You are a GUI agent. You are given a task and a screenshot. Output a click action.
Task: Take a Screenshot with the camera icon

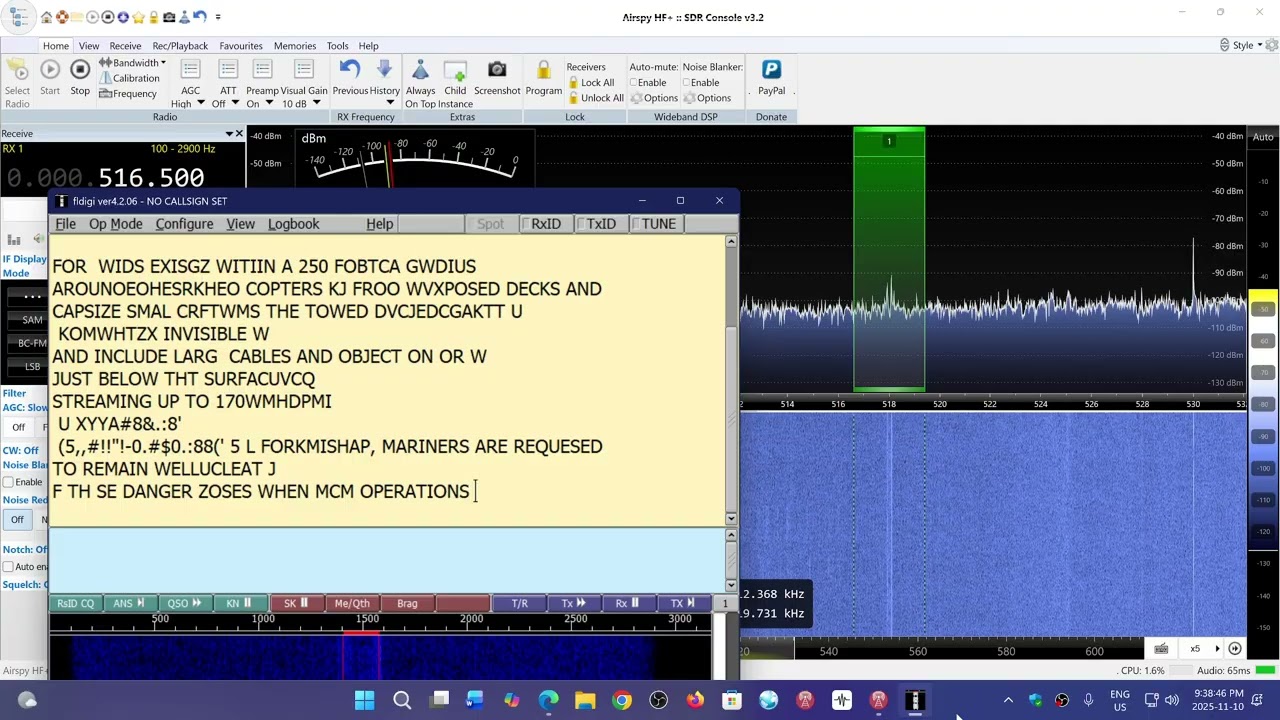(497, 69)
